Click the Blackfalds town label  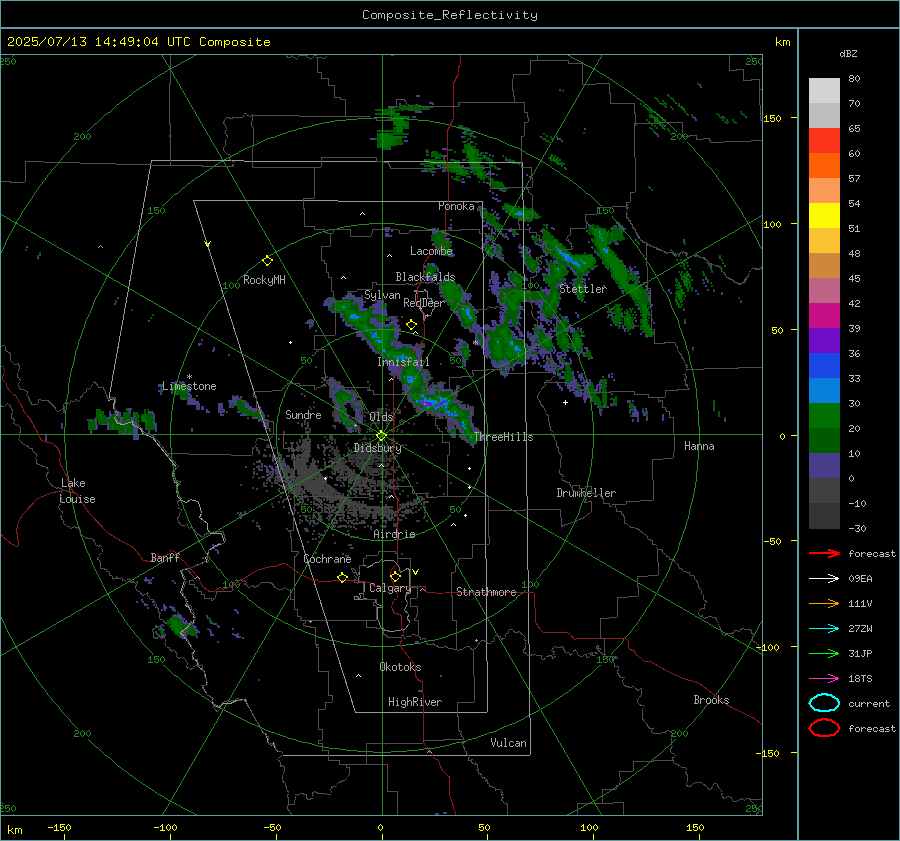pos(425,277)
